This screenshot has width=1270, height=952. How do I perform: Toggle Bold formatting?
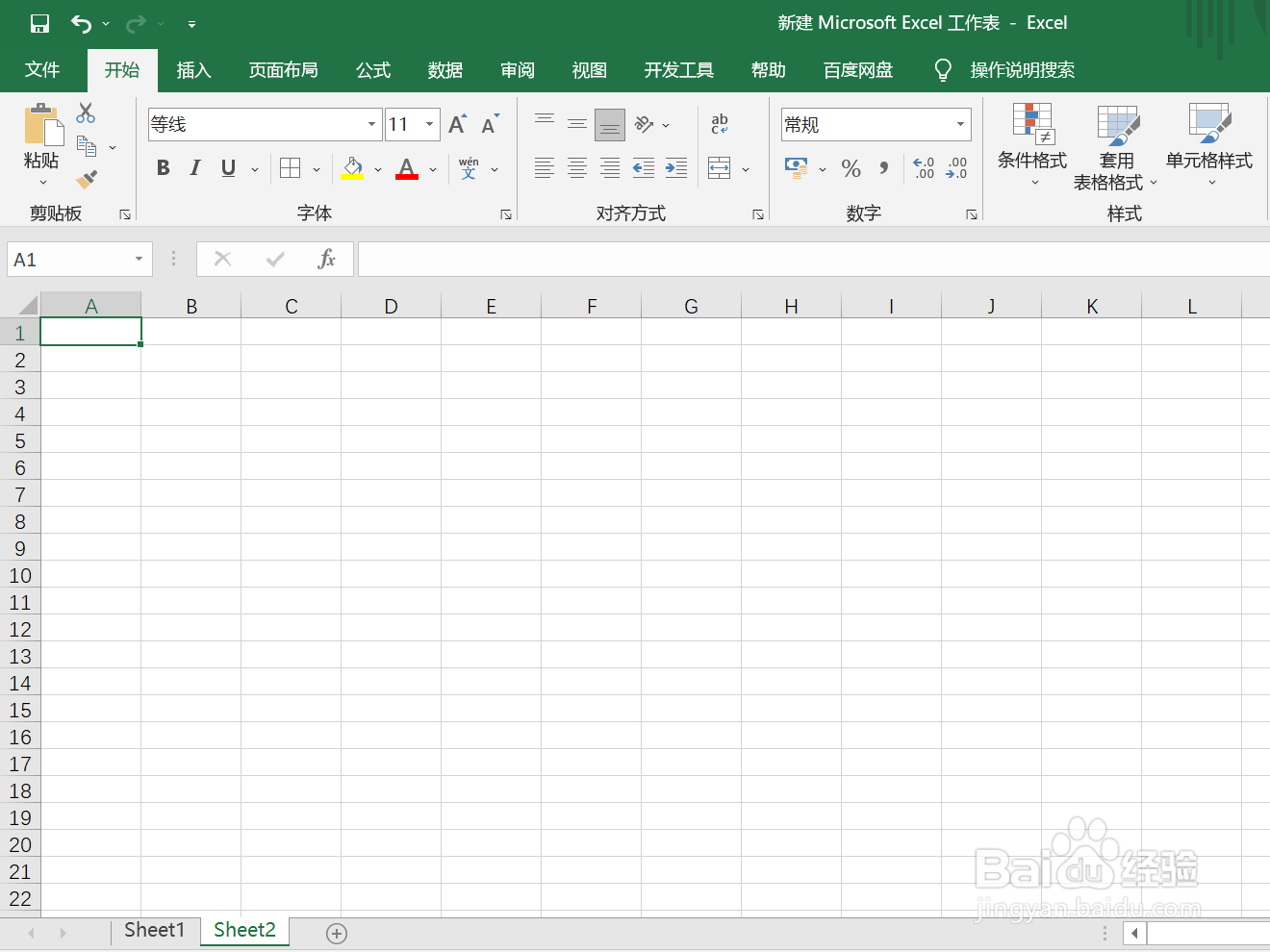tap(164, 168)
